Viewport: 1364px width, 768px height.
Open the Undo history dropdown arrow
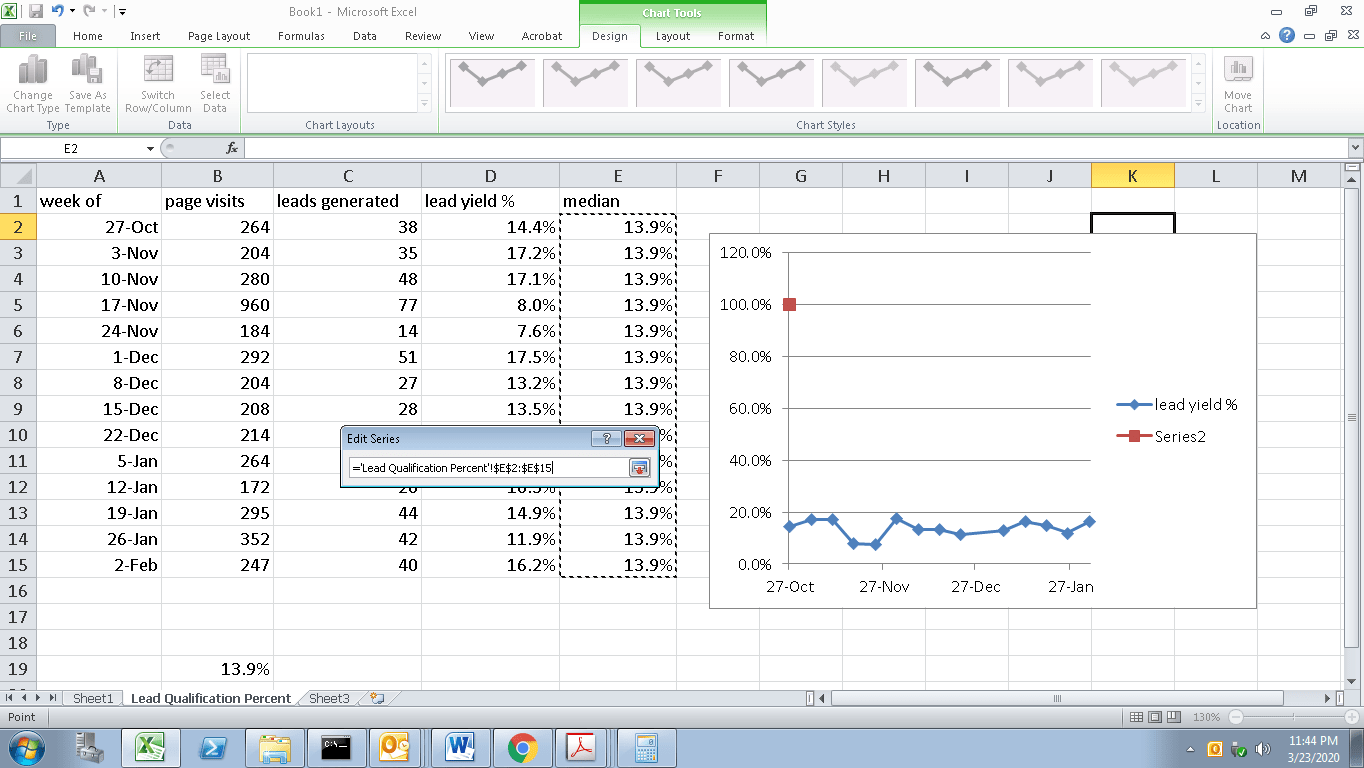[x=72, y=11]
